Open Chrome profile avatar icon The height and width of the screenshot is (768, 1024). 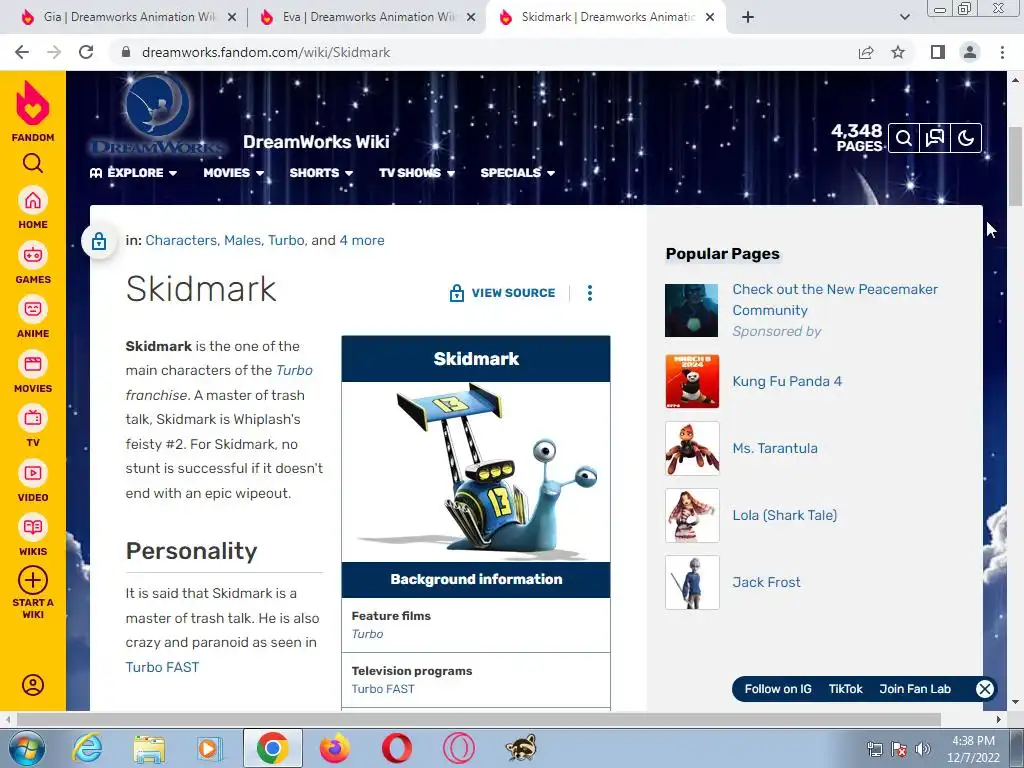[970, 52]
